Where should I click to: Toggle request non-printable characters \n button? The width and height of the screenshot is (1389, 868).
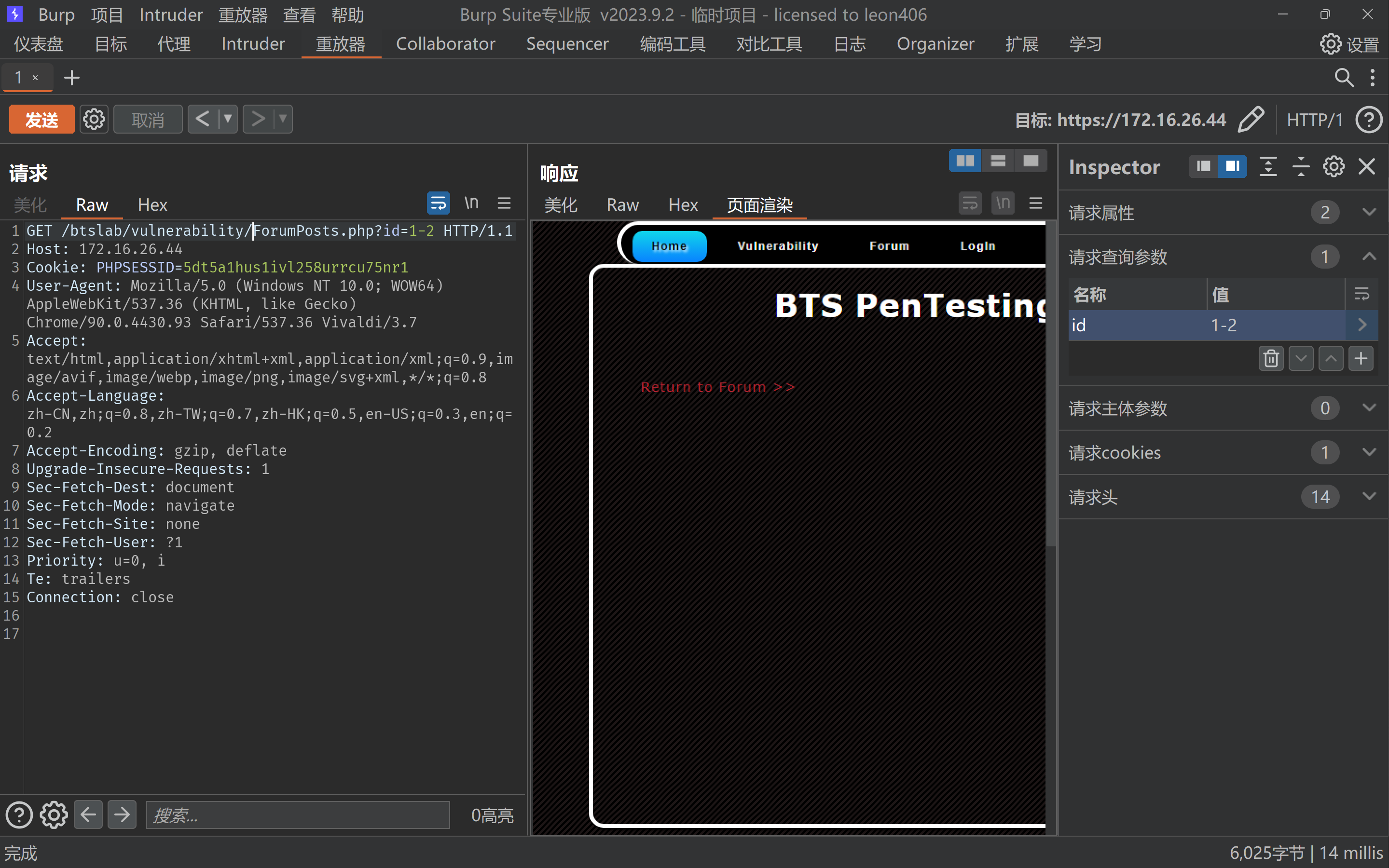click(471, 203)
